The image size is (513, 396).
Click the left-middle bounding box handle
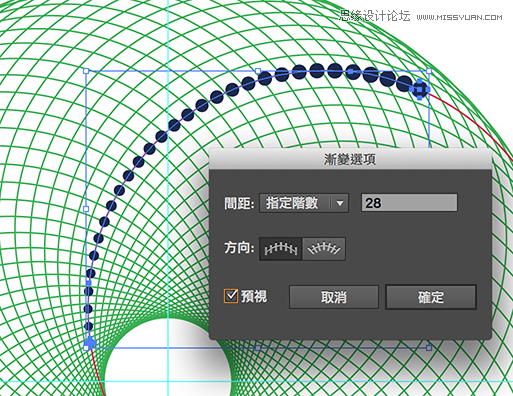pos(86,209)
